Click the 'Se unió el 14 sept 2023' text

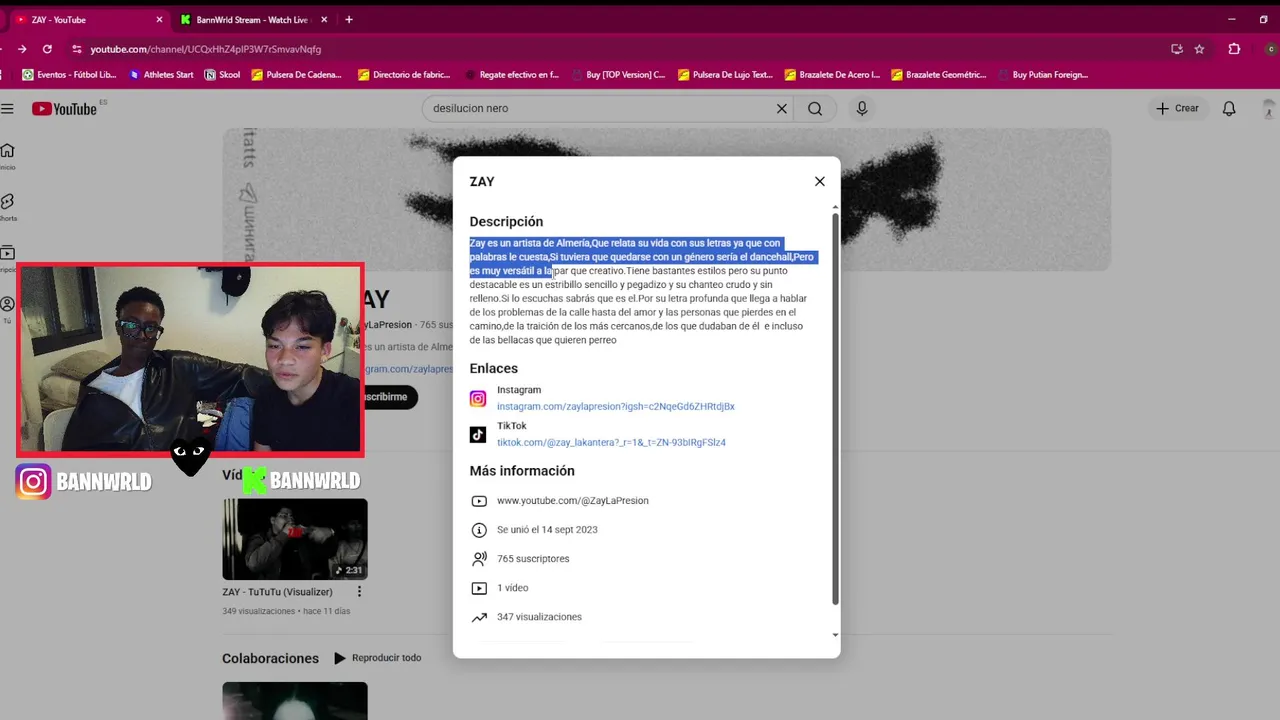[547, 530]
